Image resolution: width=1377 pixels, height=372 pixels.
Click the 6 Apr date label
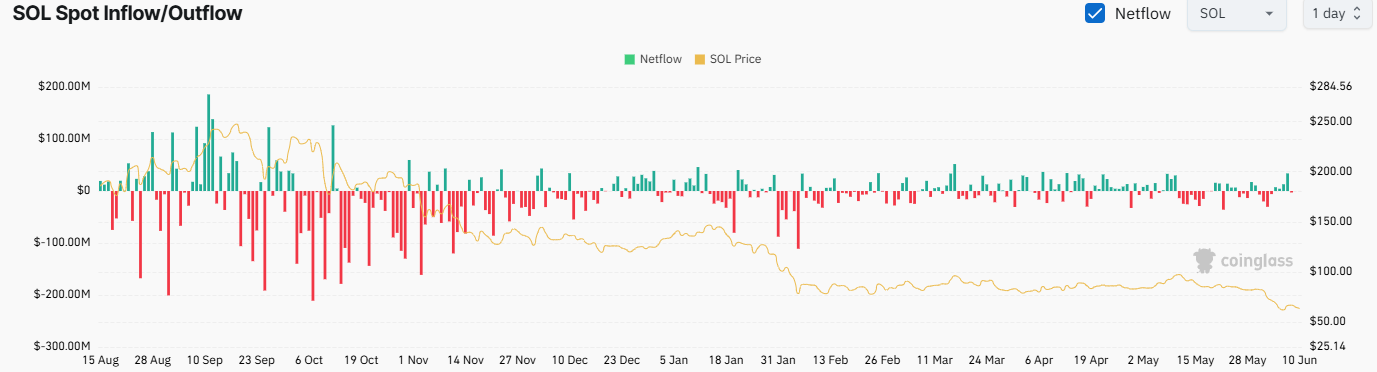(1038, 359)
